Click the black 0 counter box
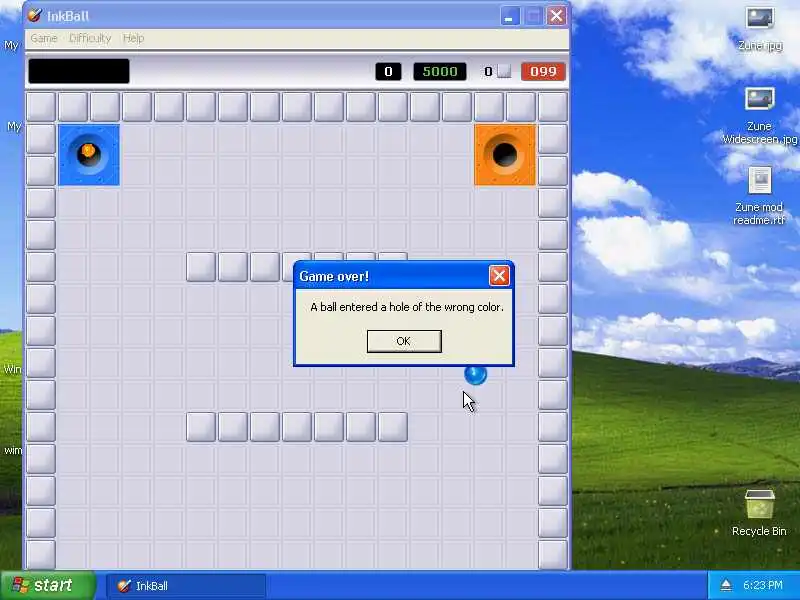 coord(388,71)
